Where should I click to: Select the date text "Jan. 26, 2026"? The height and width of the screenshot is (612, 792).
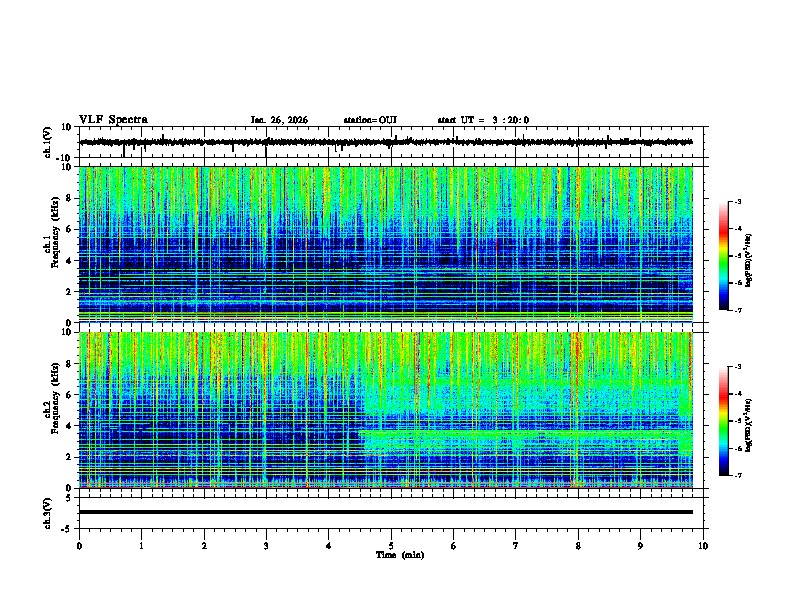[279, 120]
